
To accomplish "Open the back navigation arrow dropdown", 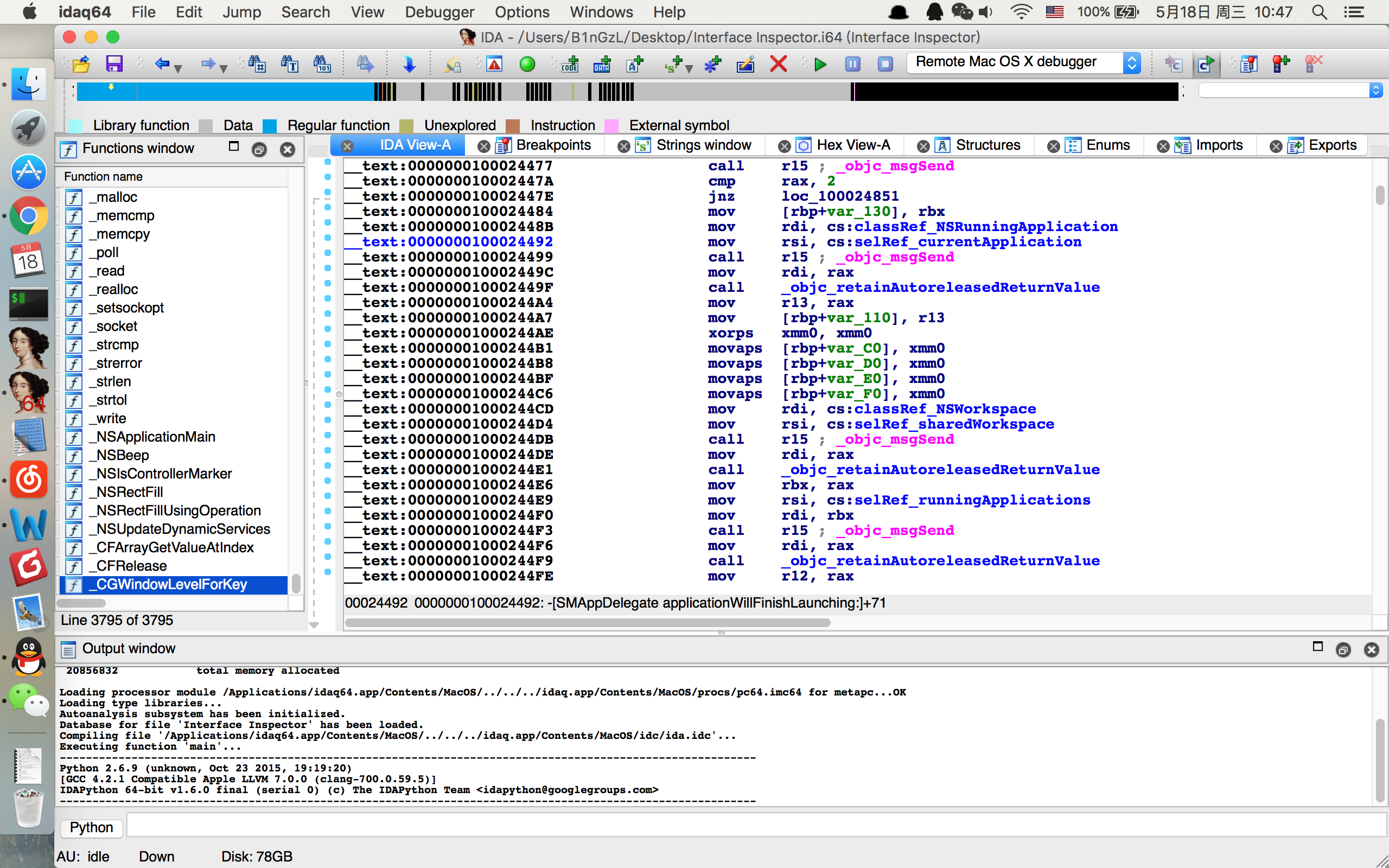I will coord(179,68).
